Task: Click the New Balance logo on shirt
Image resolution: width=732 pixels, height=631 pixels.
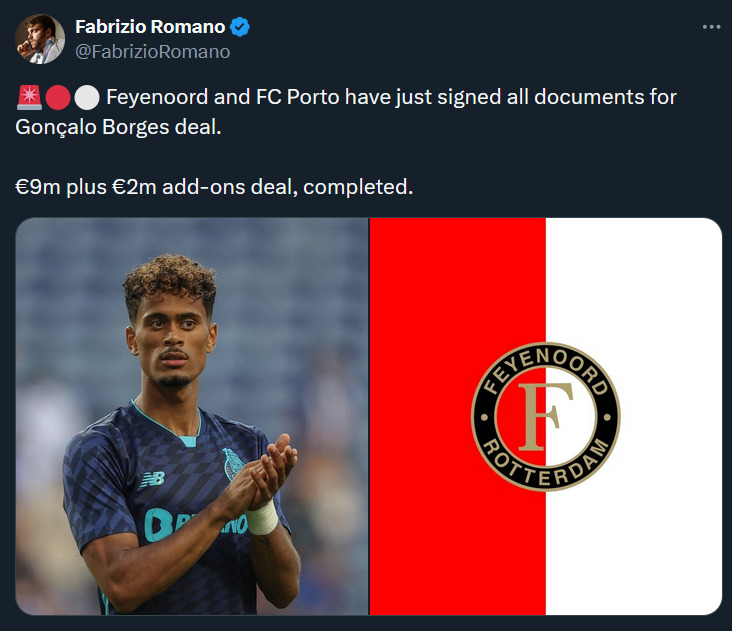Action: pyautogui.click(x=153, y=479)
